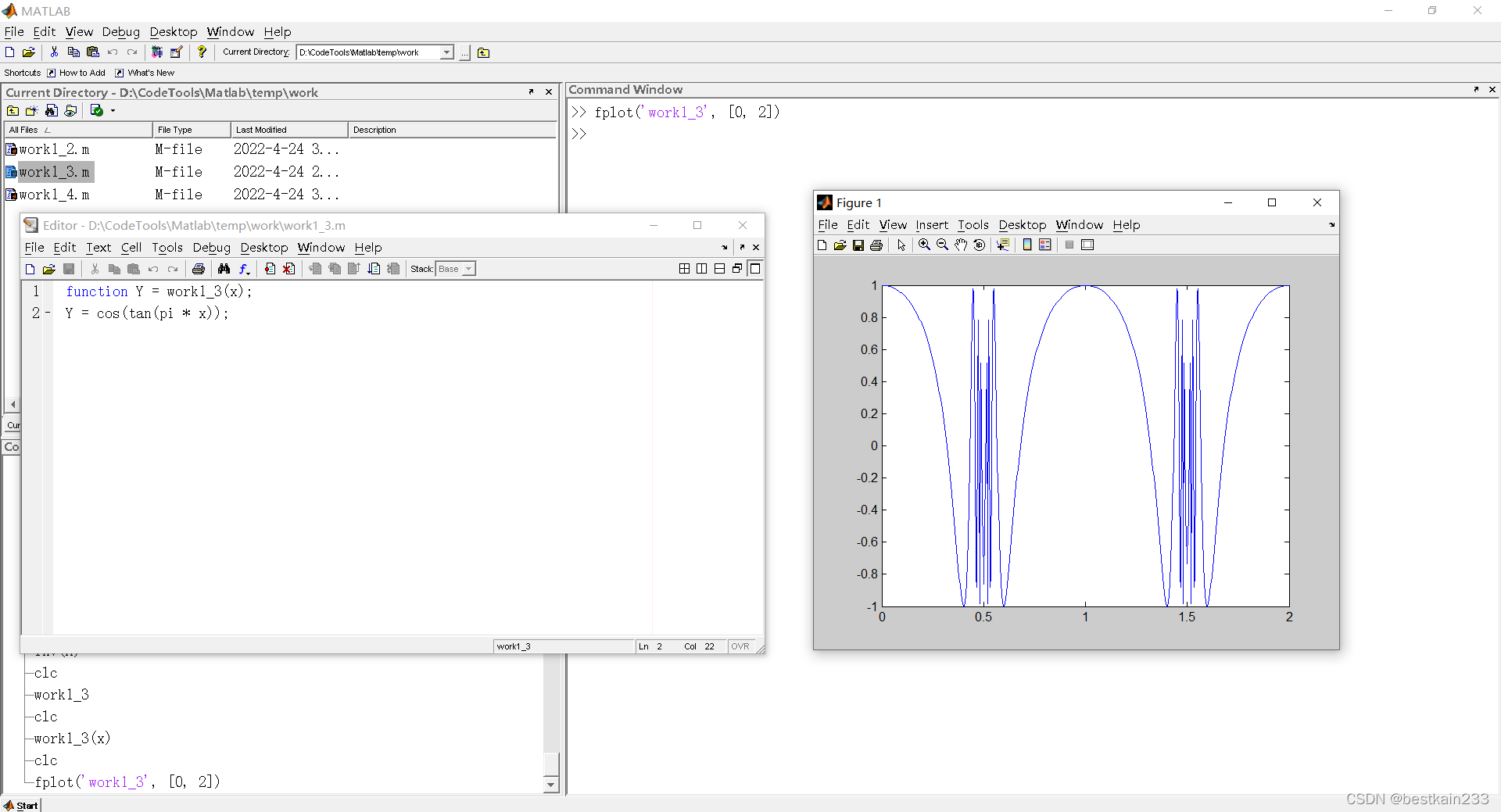Toggle the Hide Plot Tools icon in Figure 1

click(x=1069, y=245)
